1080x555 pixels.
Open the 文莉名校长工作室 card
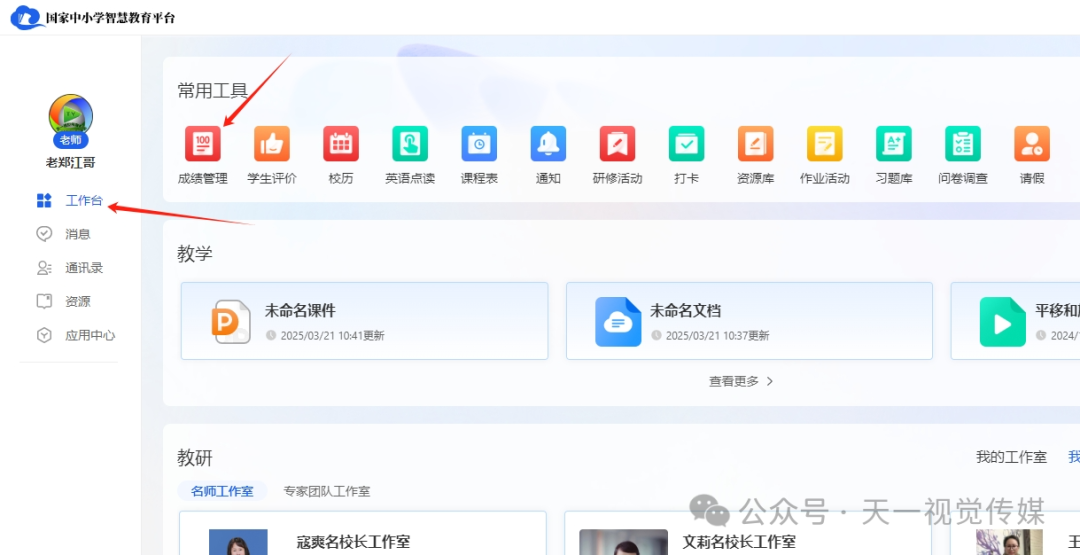[x=747, y=533]
